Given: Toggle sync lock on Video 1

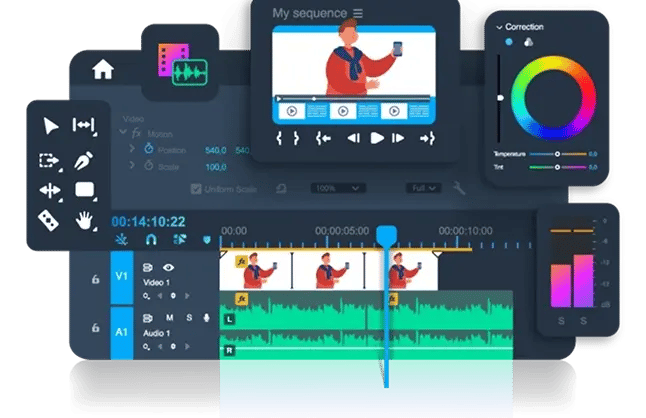Looking at the screenshot, I should coord(147,268).
